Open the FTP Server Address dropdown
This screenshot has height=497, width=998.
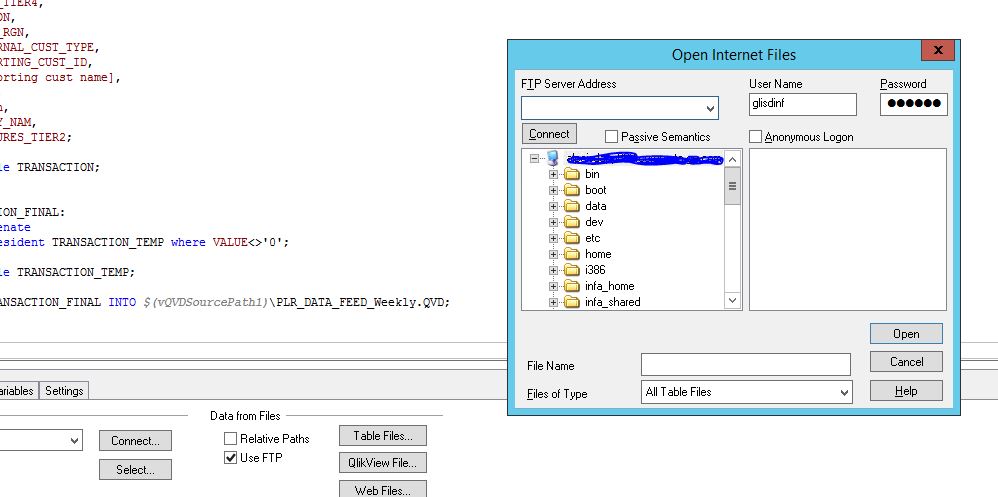pos(710,108)
